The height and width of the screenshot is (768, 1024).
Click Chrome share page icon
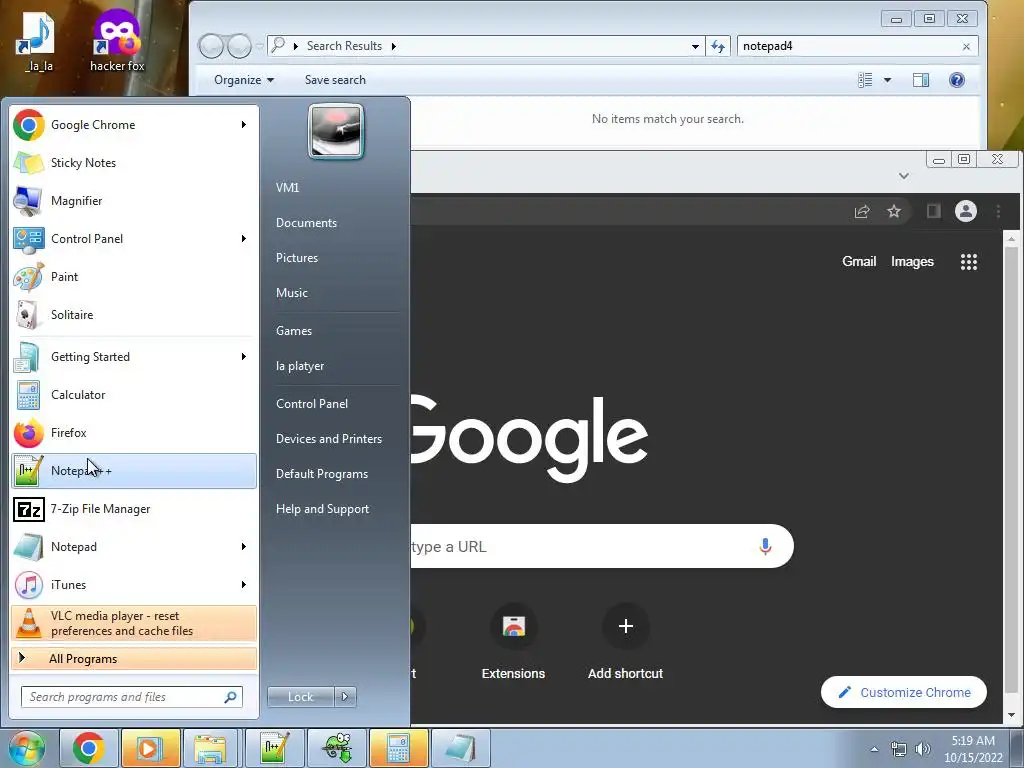[862, 211]
